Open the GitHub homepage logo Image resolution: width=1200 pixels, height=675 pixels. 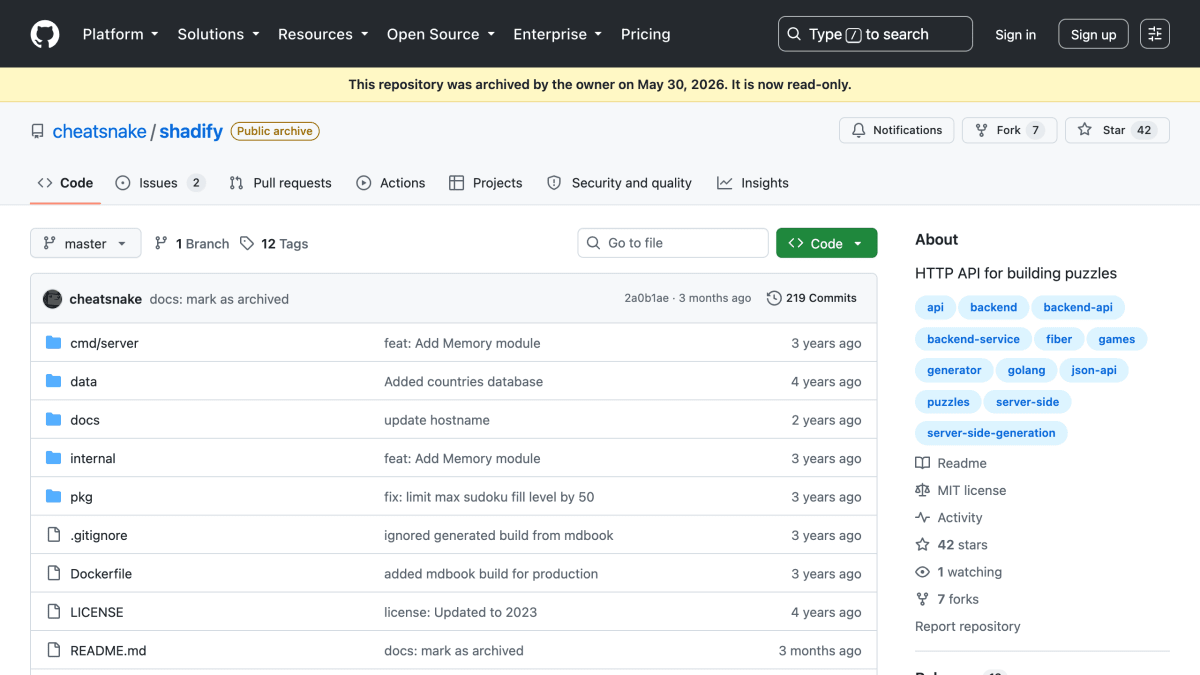click(45, 34)
